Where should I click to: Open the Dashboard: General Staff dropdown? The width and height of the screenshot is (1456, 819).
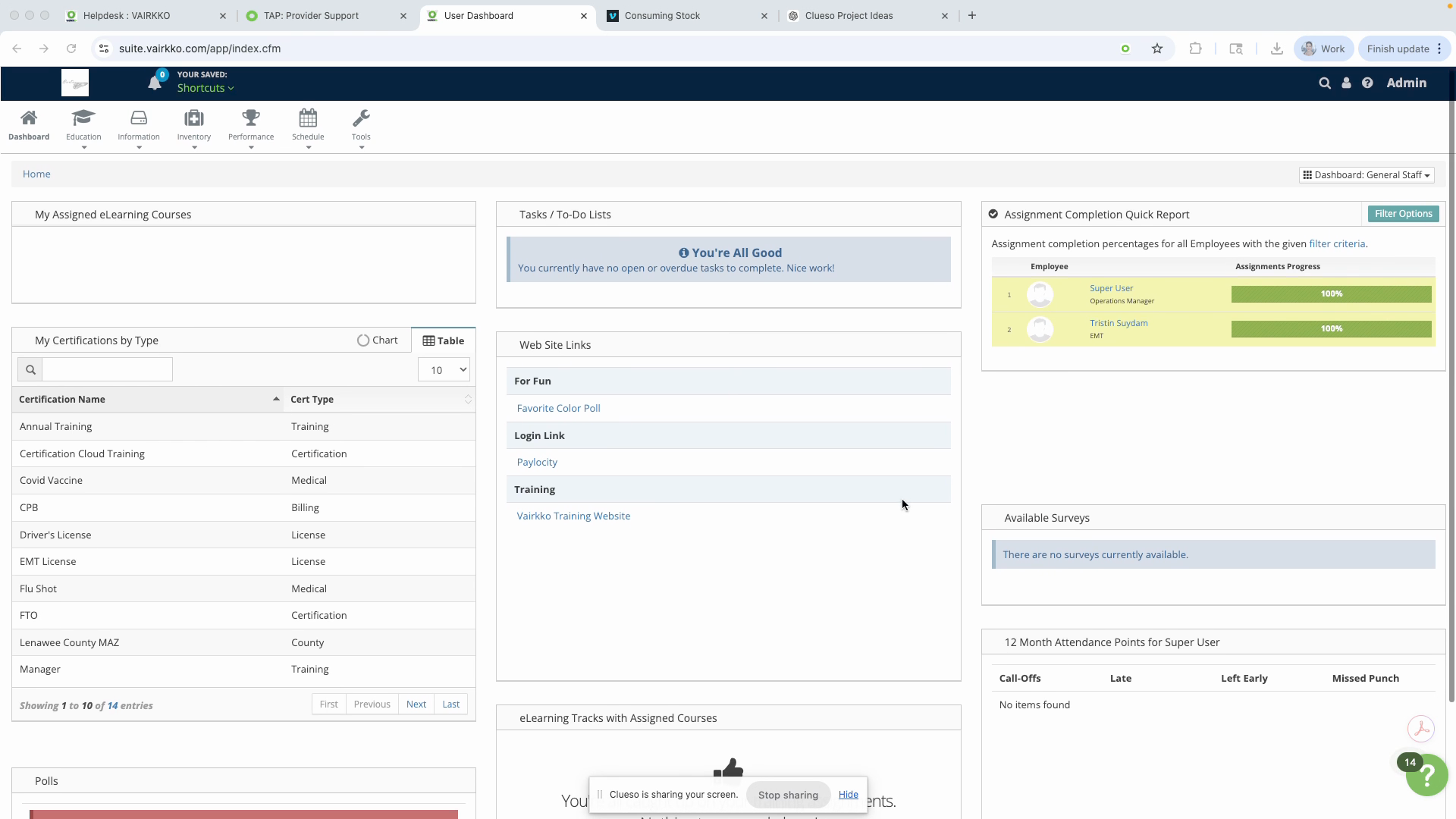1367,175
